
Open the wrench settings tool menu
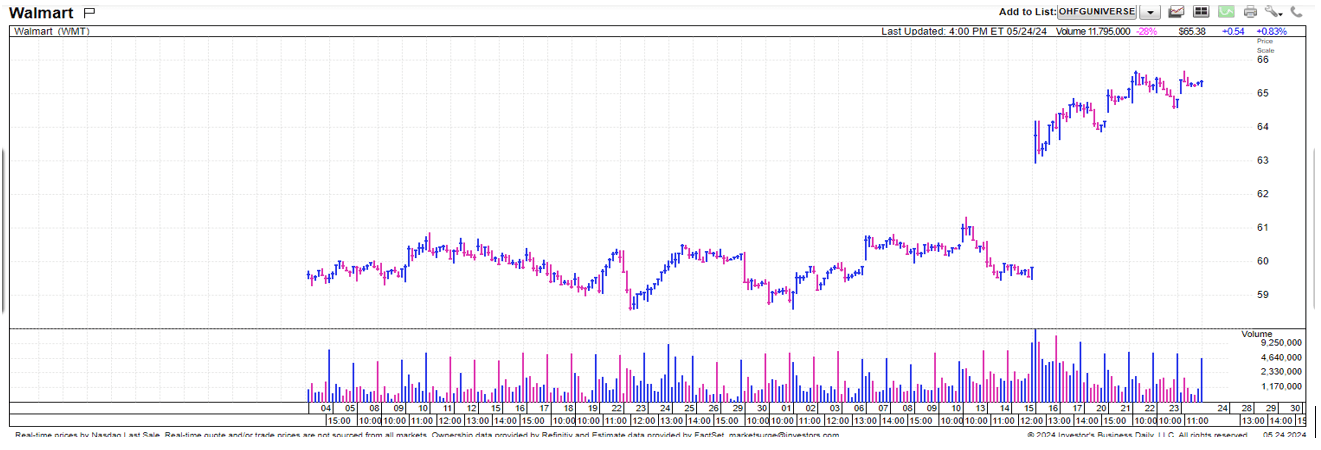pyautogui.click(x=1273, y=12)
